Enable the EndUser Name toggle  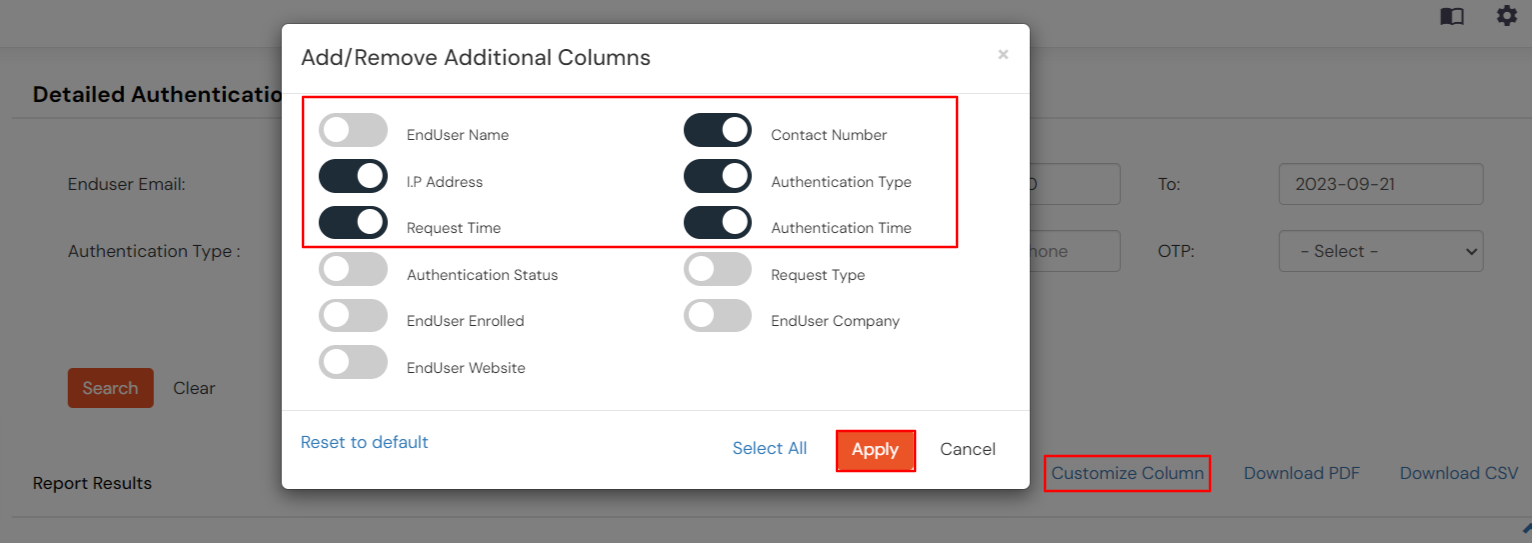click(353, 130)
